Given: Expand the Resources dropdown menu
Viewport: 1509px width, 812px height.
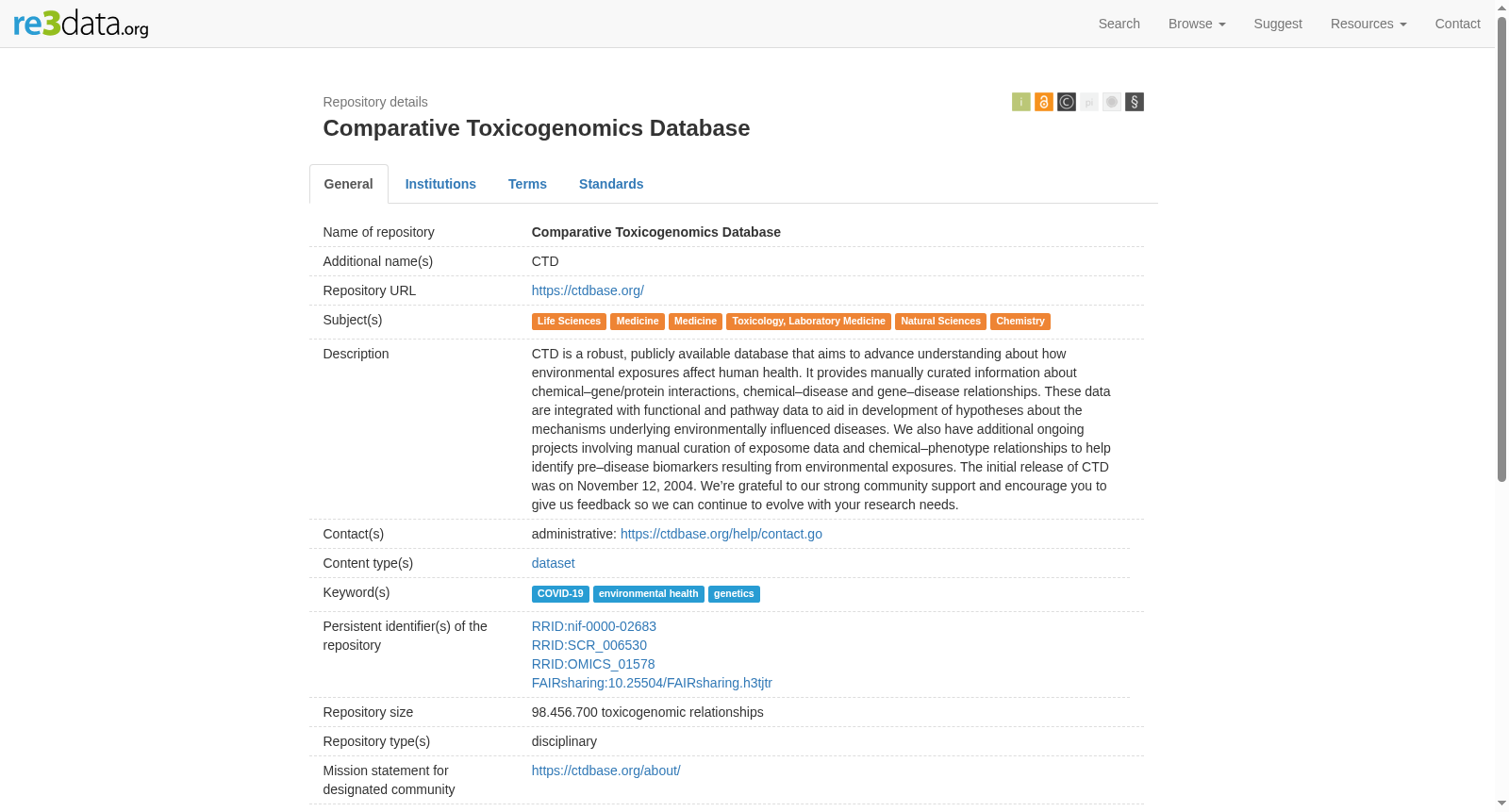Looking at the screenshot, I should tap(1368, 24).
